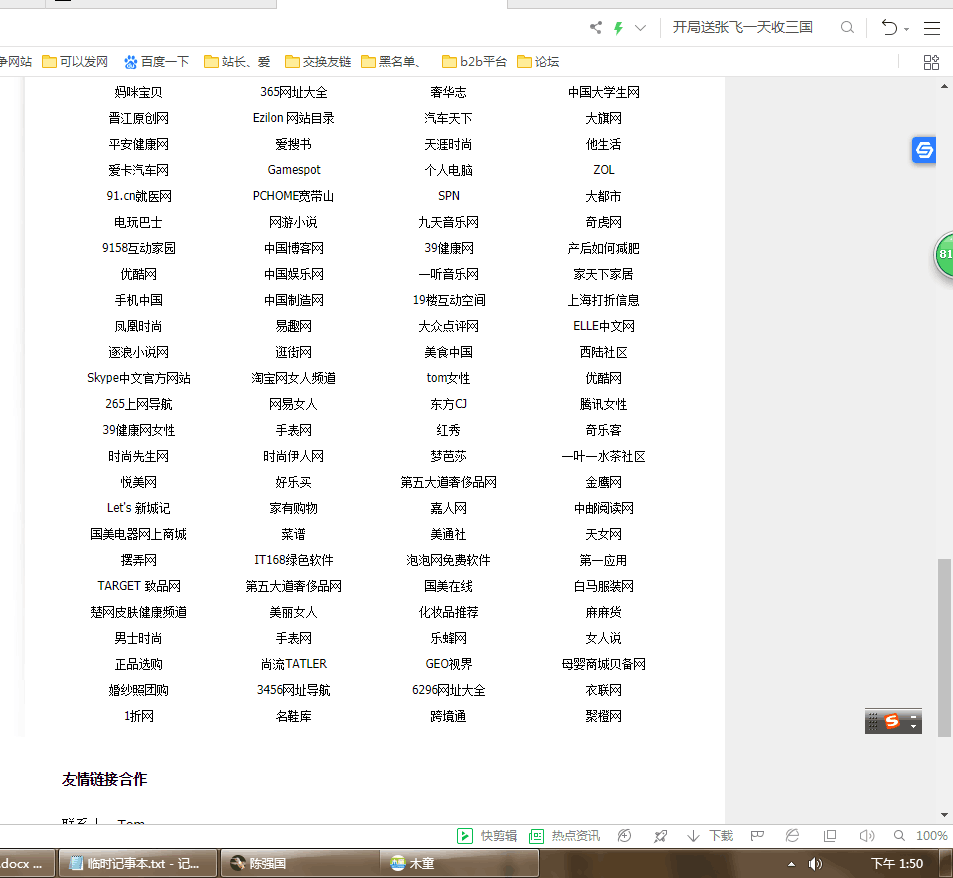Open Sogou input toolbar dropdown arrow
Screen dimensions: 953x878
pos(913,725)
